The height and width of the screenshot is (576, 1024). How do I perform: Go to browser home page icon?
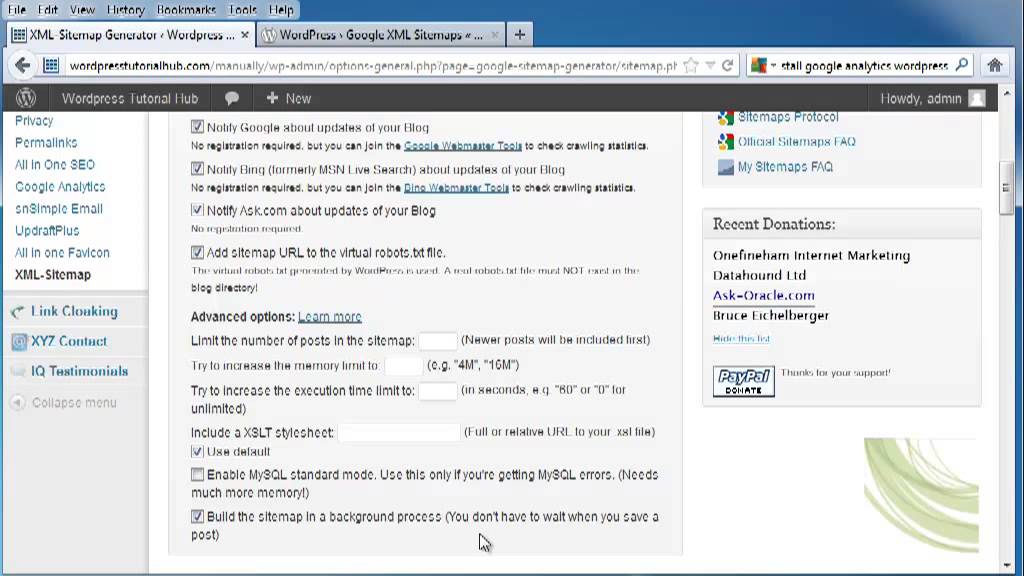(x=995, y=65)
